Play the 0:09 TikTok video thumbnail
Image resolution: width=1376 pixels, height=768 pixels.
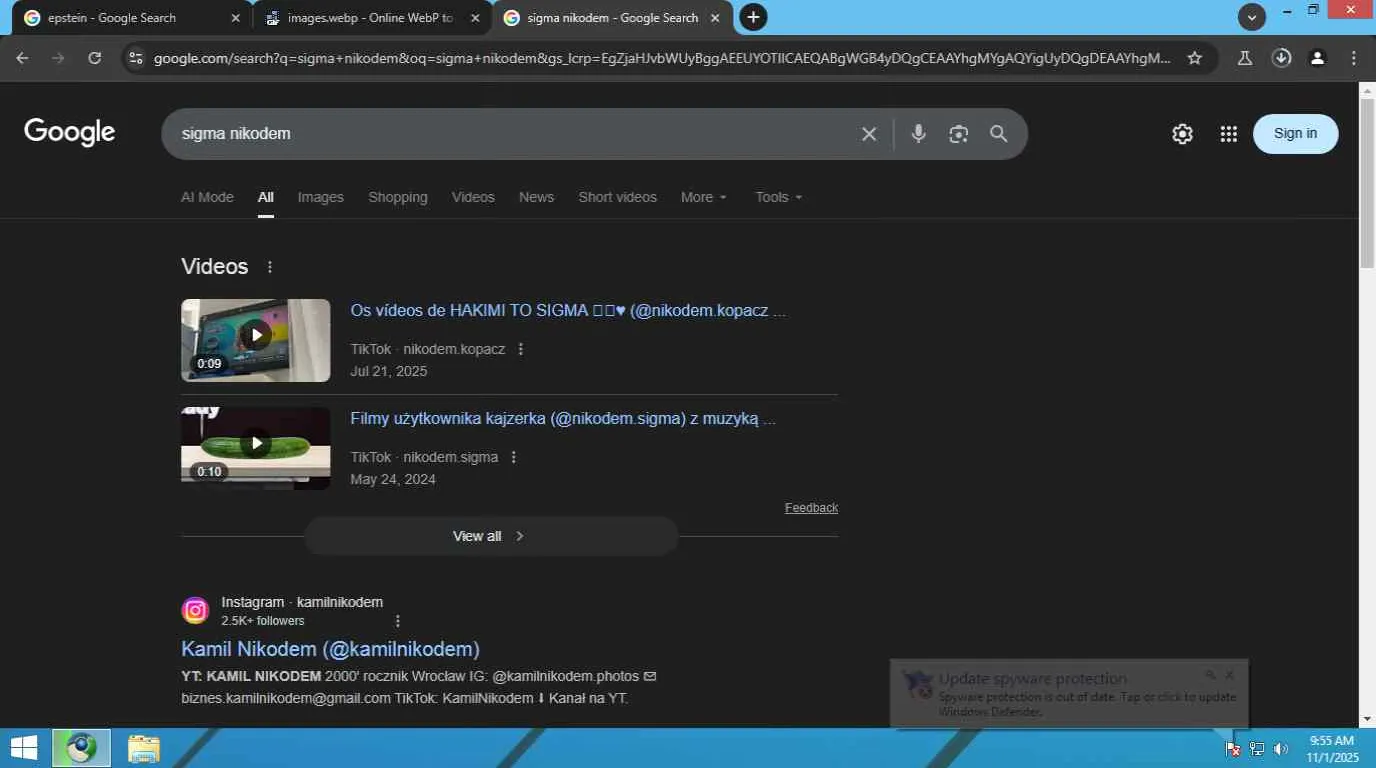(x=255, y=340)
